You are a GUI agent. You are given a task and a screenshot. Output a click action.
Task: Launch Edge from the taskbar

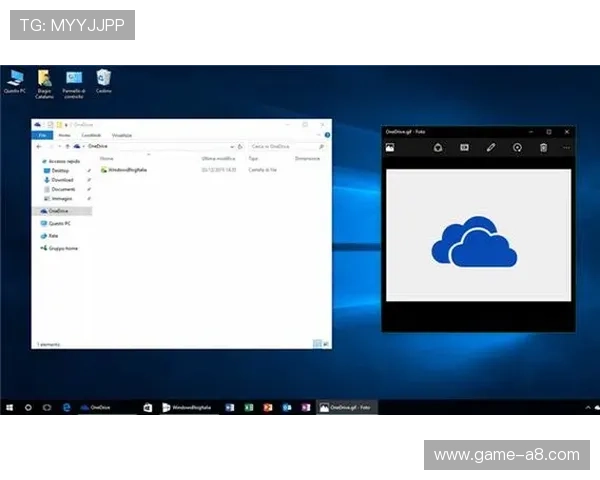pyautogui.click(x=67, y=408)
